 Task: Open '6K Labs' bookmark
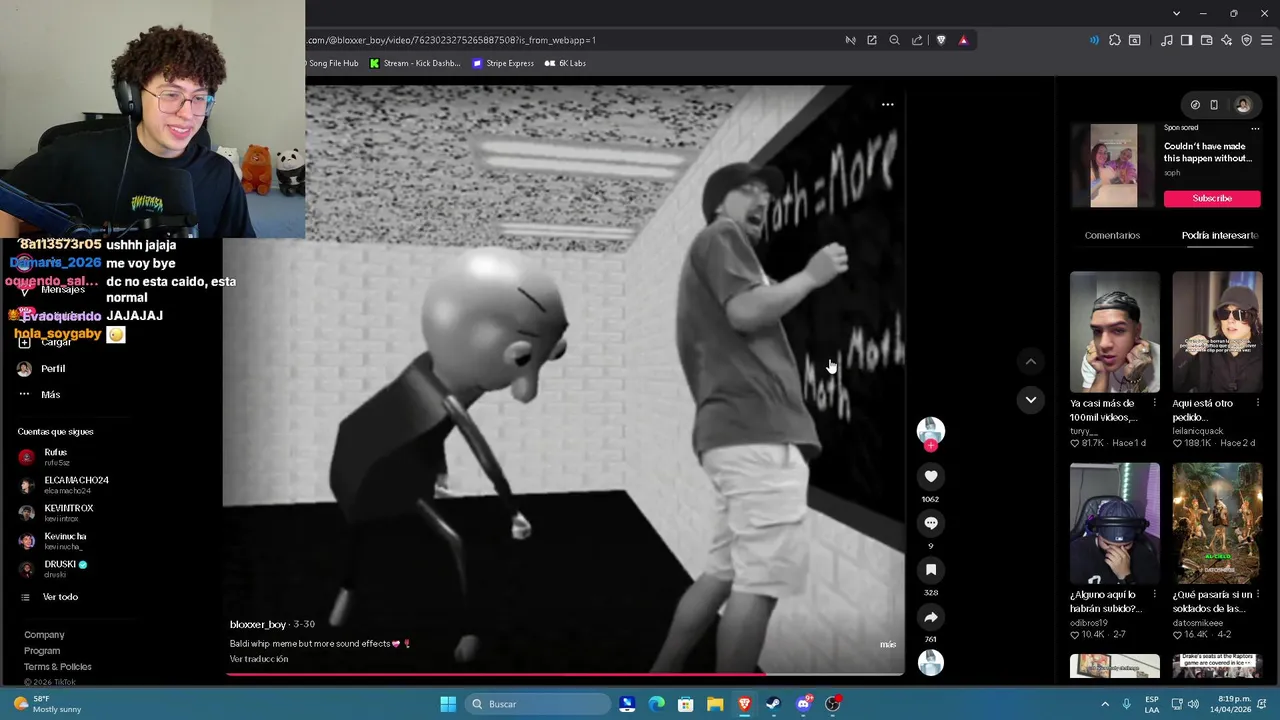(565, 63)
